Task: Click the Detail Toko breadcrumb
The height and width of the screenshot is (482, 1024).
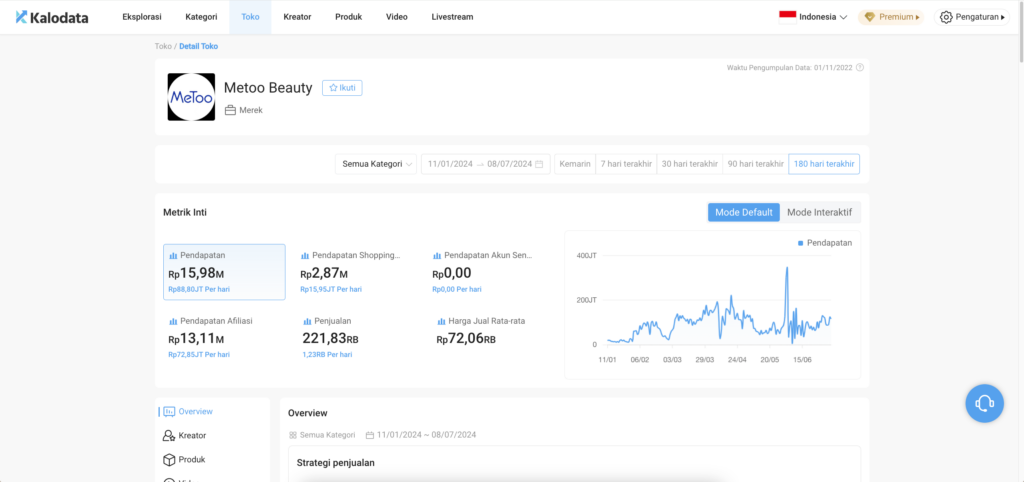Action: 199,46
